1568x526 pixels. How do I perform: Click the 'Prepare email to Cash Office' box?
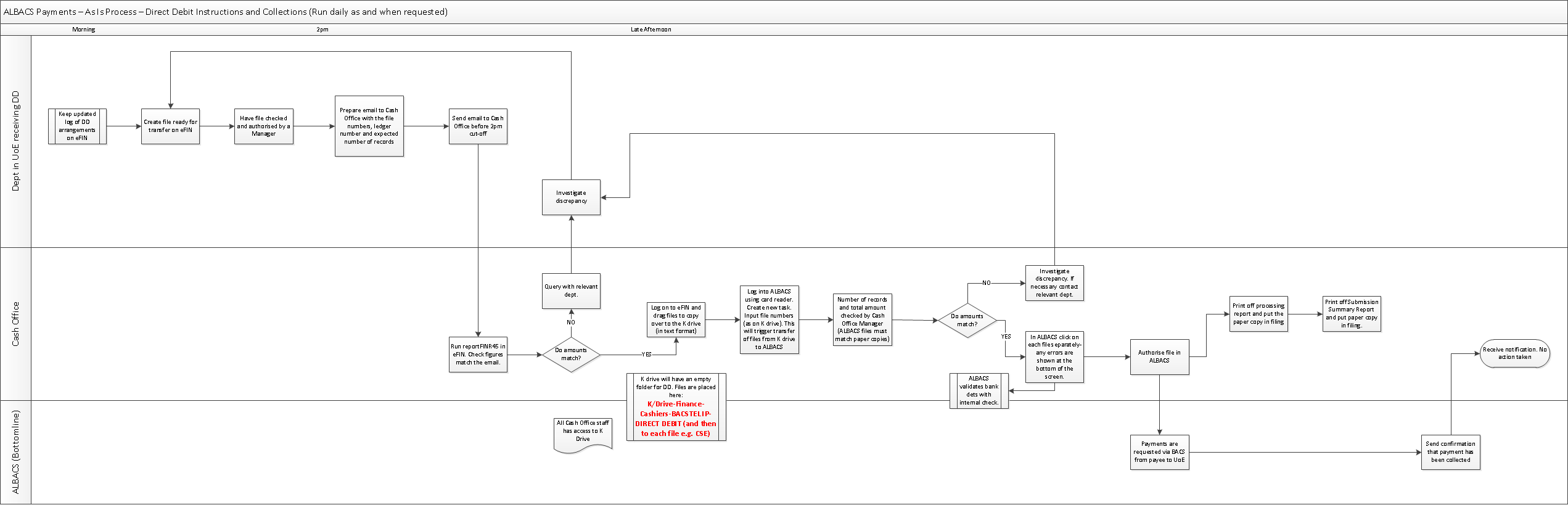369,126
